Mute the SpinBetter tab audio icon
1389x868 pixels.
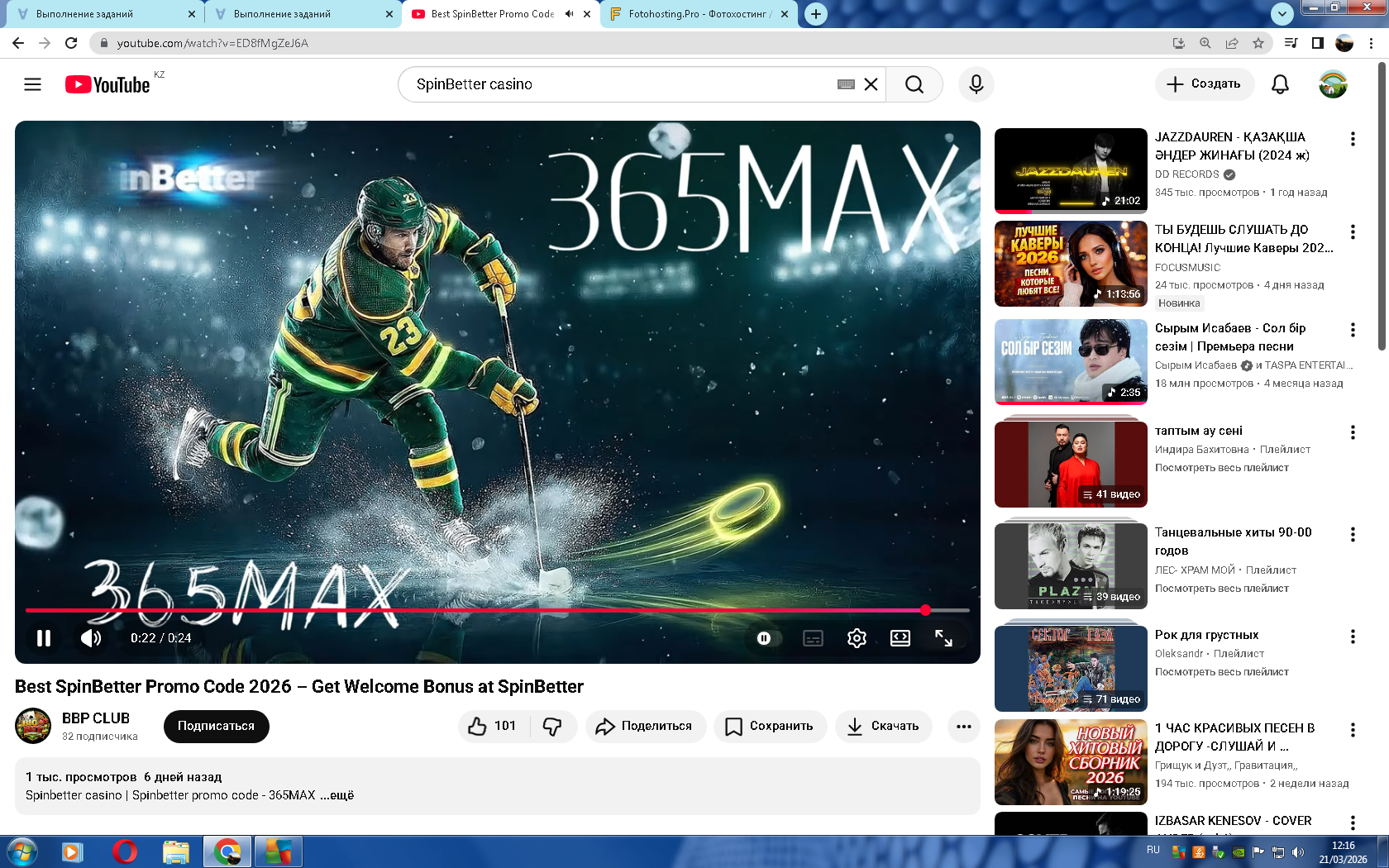(x=569, y=14)
